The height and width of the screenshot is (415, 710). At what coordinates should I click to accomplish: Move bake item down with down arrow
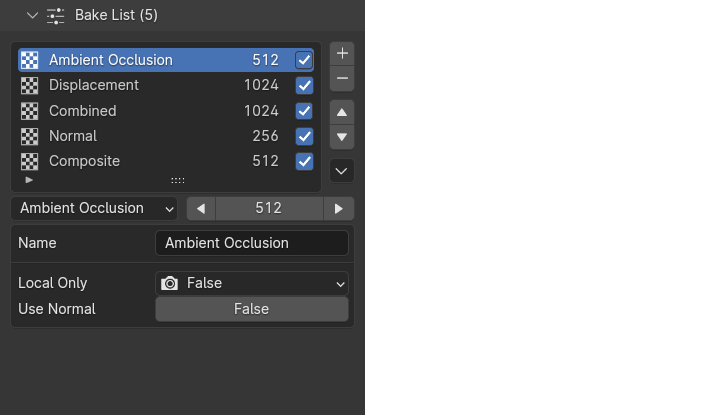pyautogui.click(x=342, y=137)
